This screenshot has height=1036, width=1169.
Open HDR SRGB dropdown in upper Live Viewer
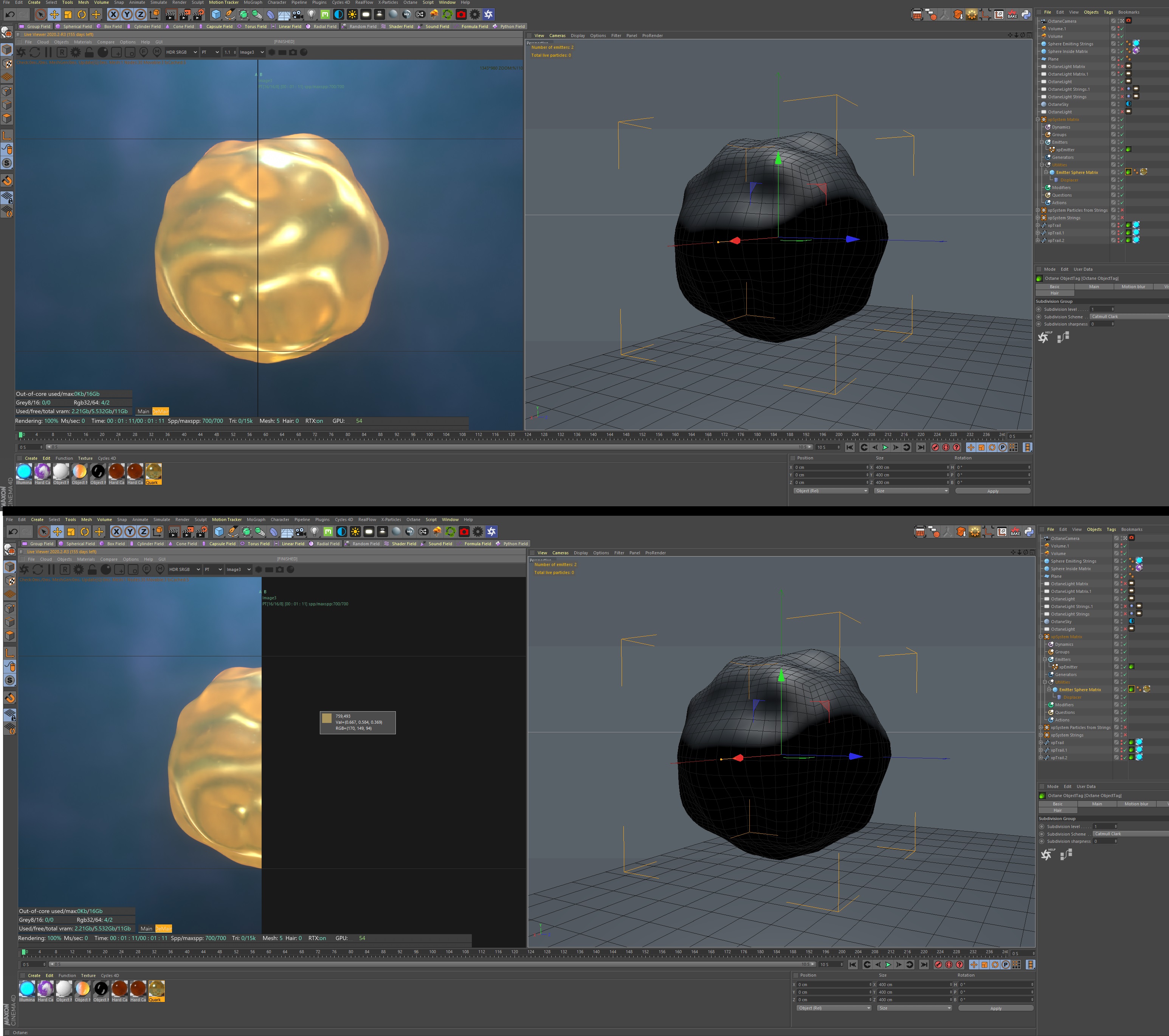pyautogui.click(x=181, y=52)
